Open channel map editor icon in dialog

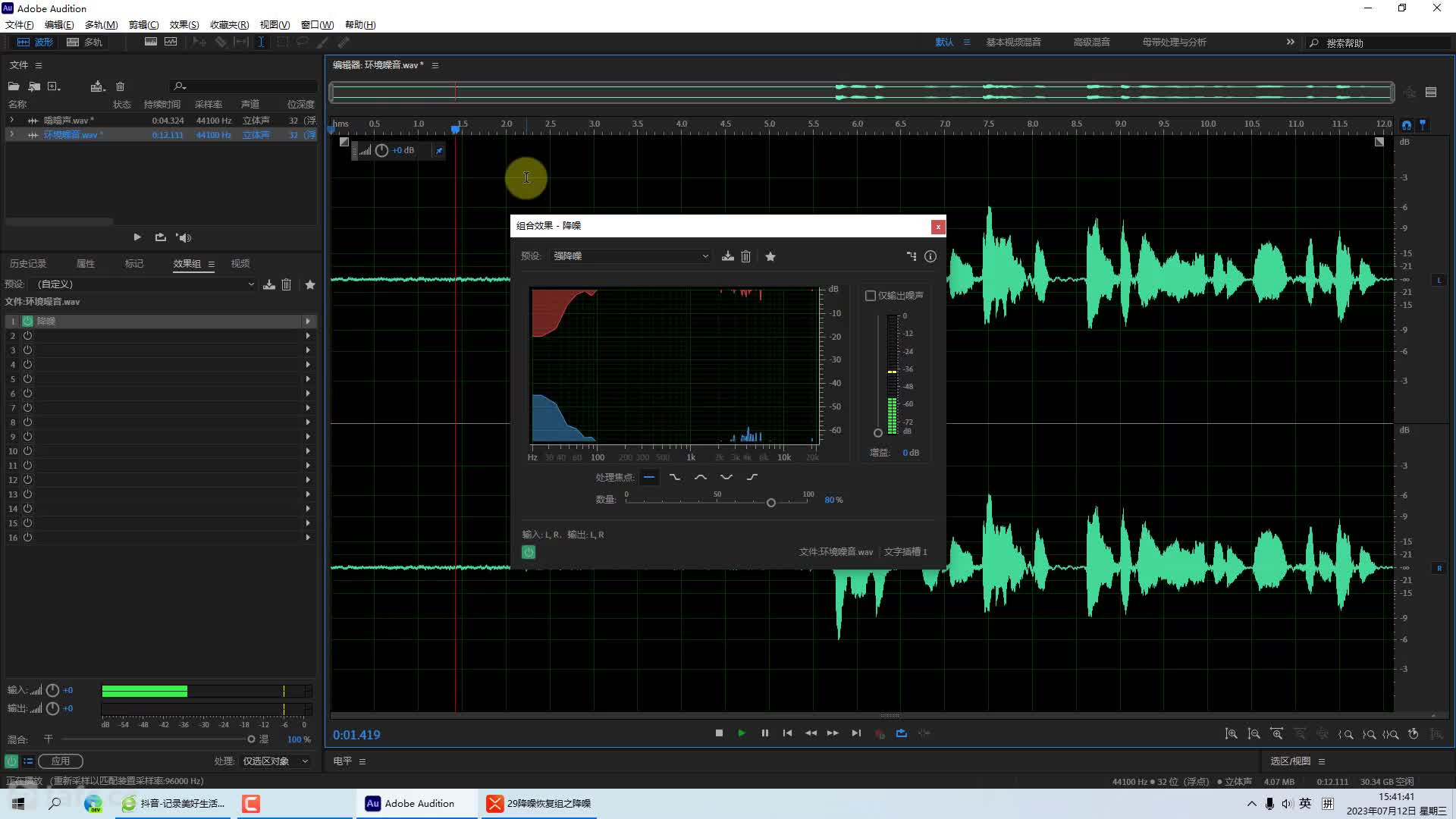[912, 256]
